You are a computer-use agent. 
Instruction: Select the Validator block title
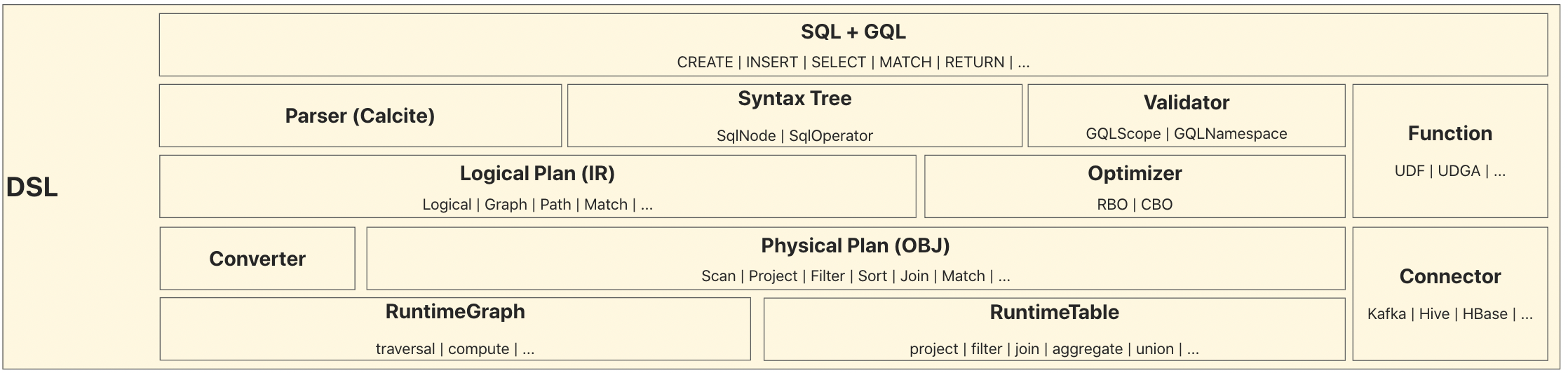(1186, 103)
